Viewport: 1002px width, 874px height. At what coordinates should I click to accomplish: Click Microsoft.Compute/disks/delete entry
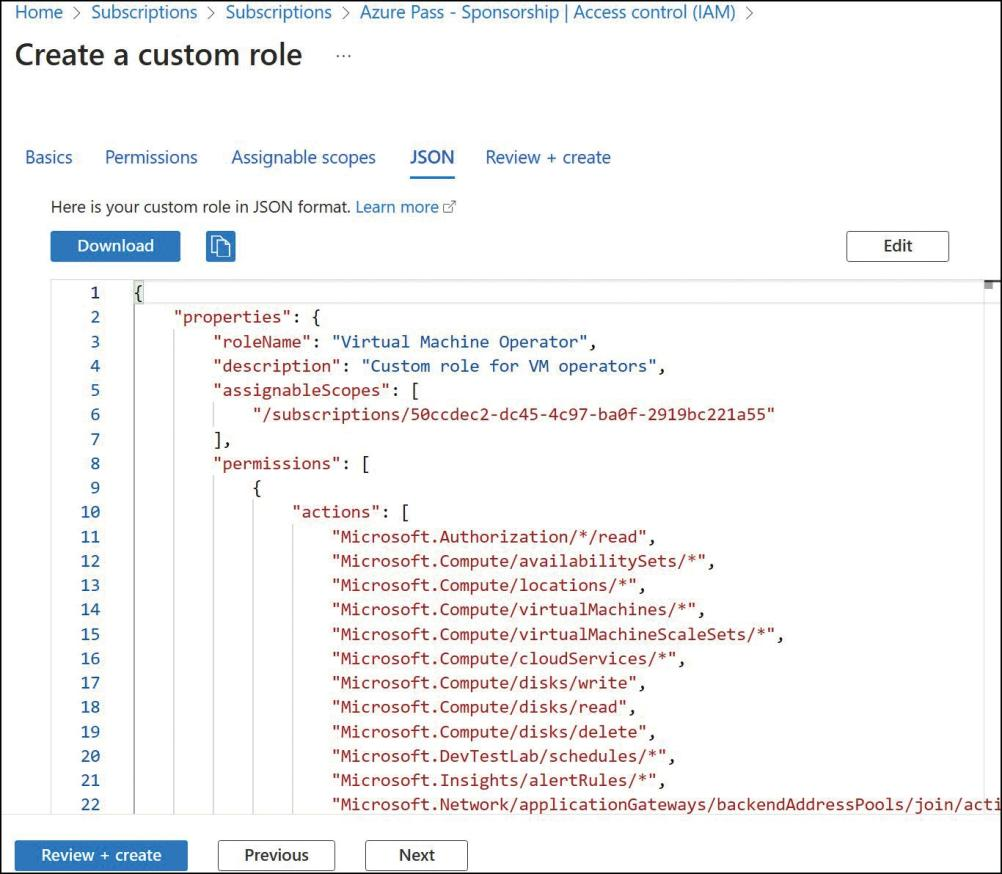click(x=489, y=732)
